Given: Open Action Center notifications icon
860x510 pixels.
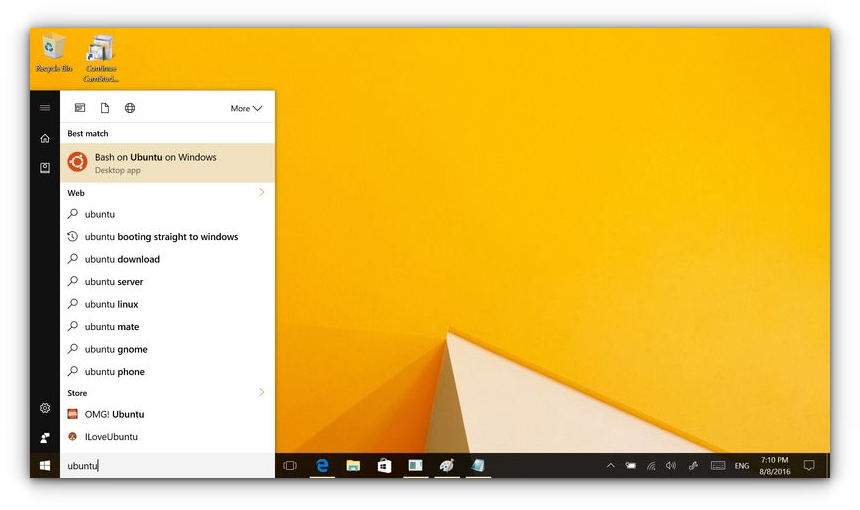Looking at the screenshot, I should (x=809, y=466).
